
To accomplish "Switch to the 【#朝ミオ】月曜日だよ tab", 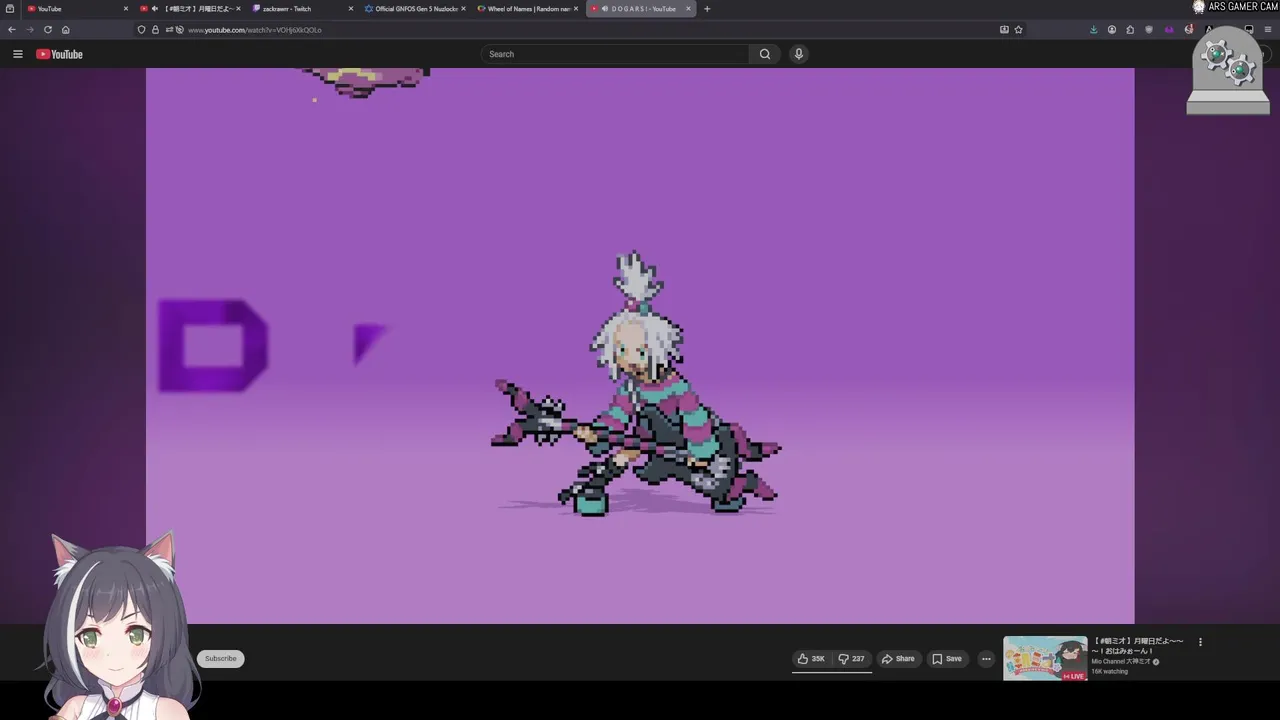I will pyautogui.click(x=190, y=9).
